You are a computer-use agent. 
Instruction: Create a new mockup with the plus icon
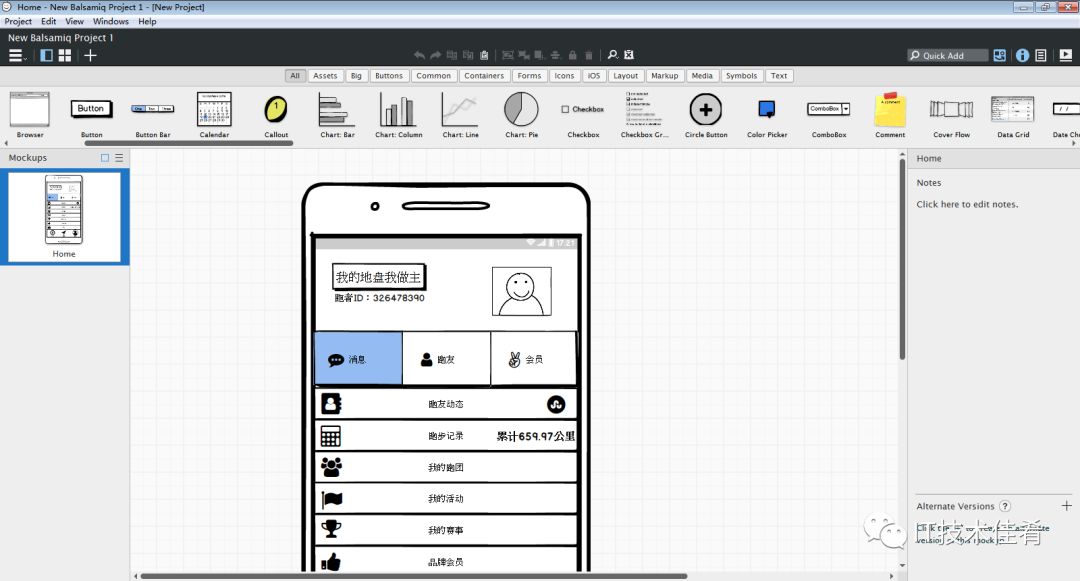pyautogui.click(x=90, y=55)
